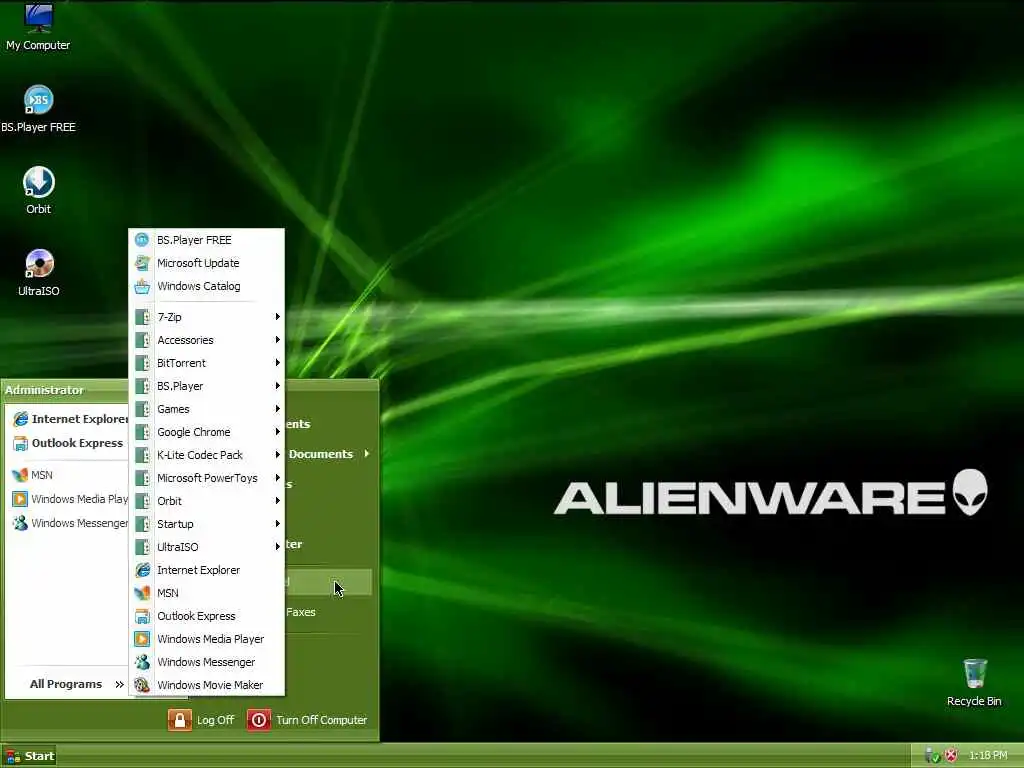Open the Startup program folder
The height and width of the screenshot is (768, 1024).
click(x=206, y=524)
